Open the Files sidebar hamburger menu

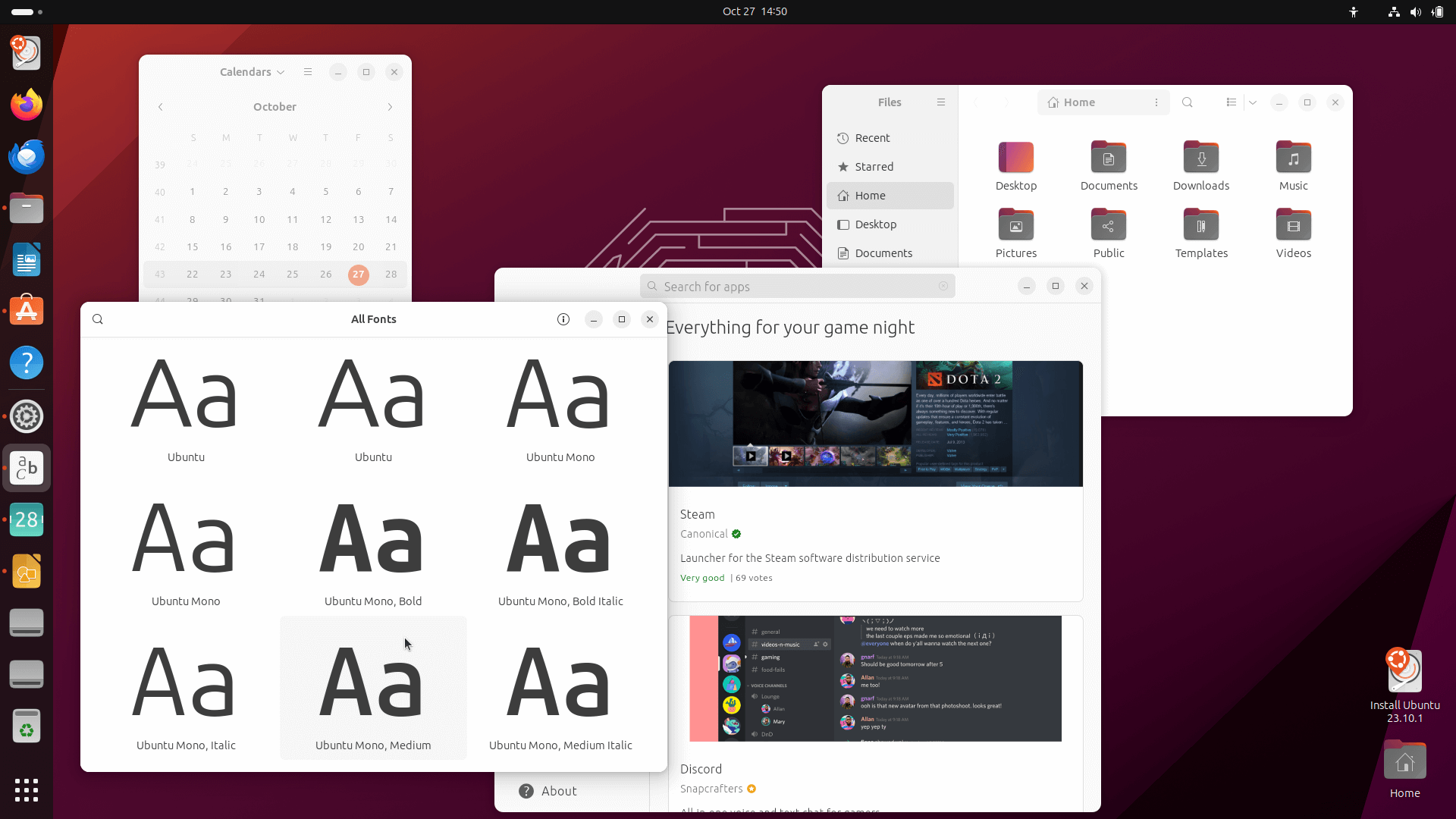[940, 102]
